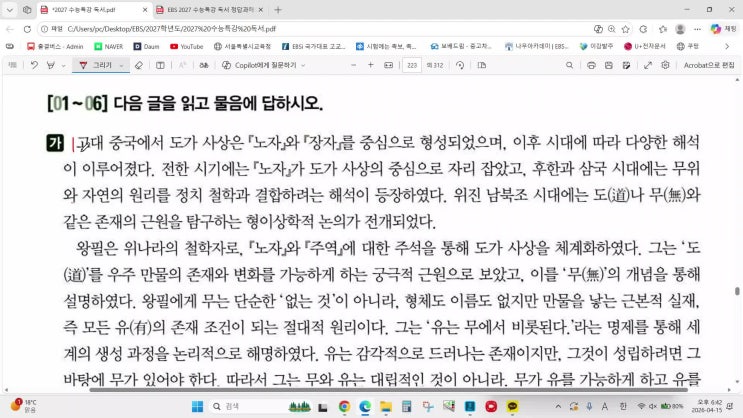The image size is (743, 418).
Task: Reload the page with refresh button
Action: pyautogui.click(x=28, y=28)
